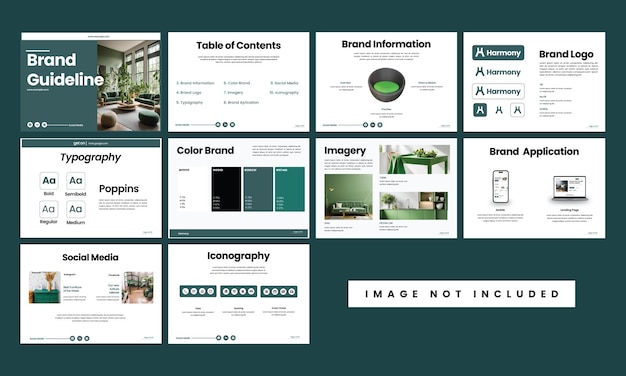Pick the white color swatch in Color Brand
Viewport: 626px width, 376px height.
pyautogui.click(x=193, y=189)
